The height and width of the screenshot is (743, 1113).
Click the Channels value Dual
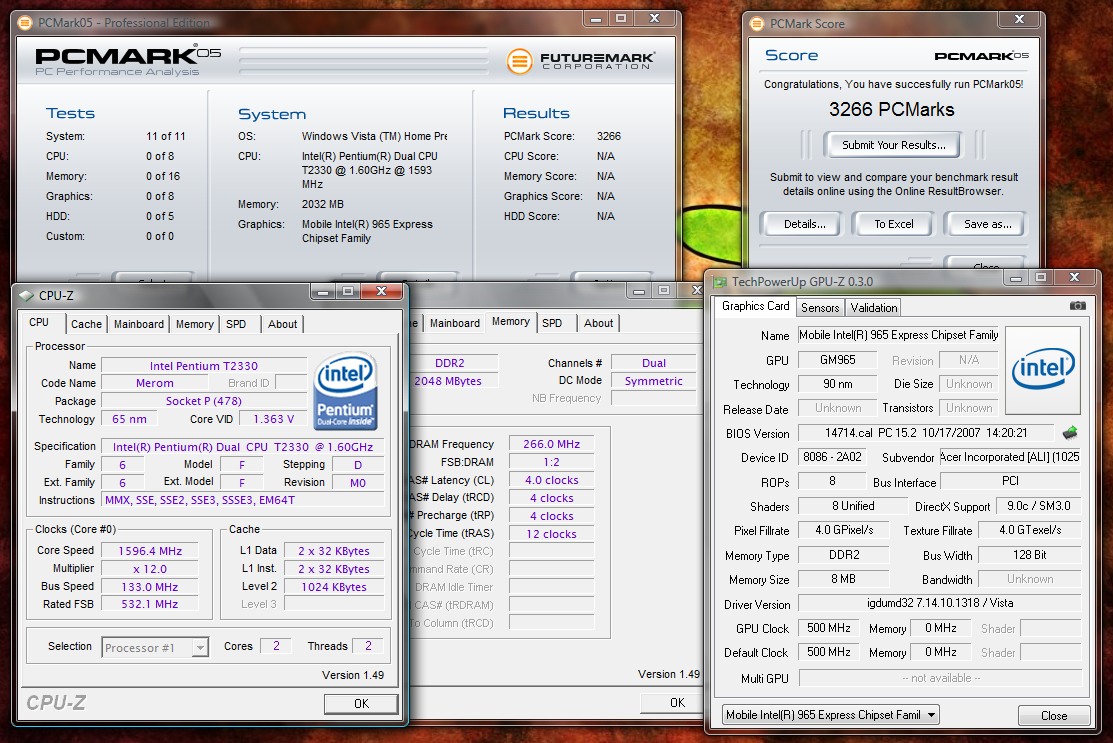pos(654,363)
